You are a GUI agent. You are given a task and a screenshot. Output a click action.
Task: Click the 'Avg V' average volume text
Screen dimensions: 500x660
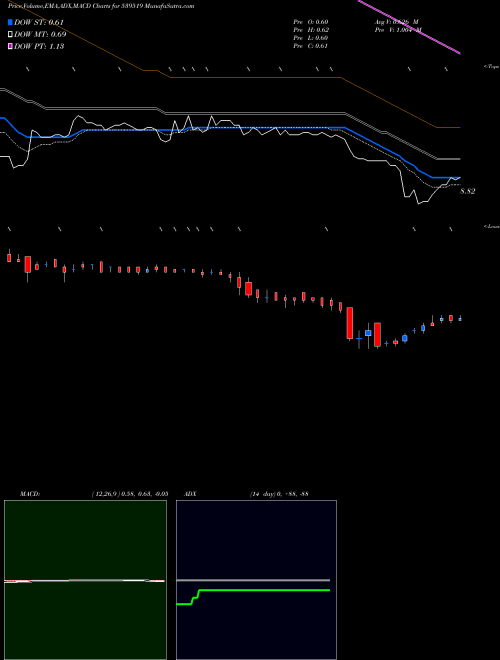tap(396, 22)
